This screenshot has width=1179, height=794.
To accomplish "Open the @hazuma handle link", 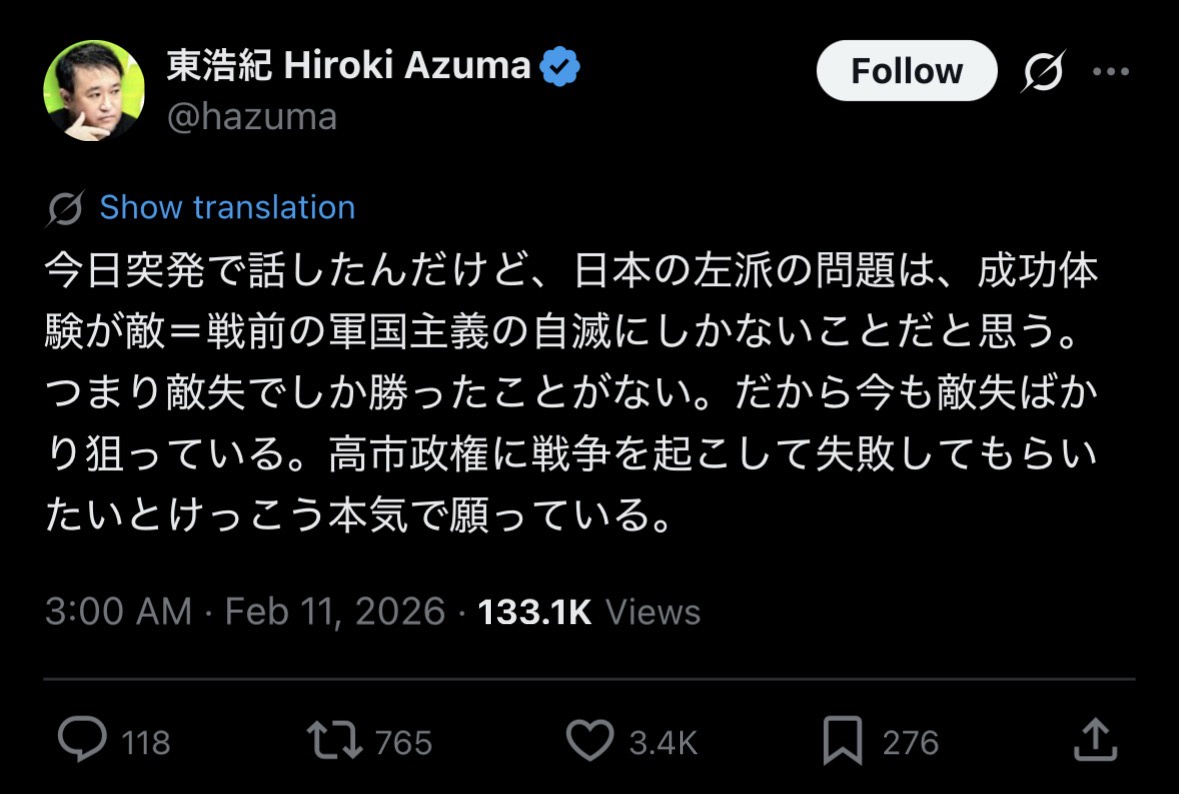I will click(x=251, y=117).
